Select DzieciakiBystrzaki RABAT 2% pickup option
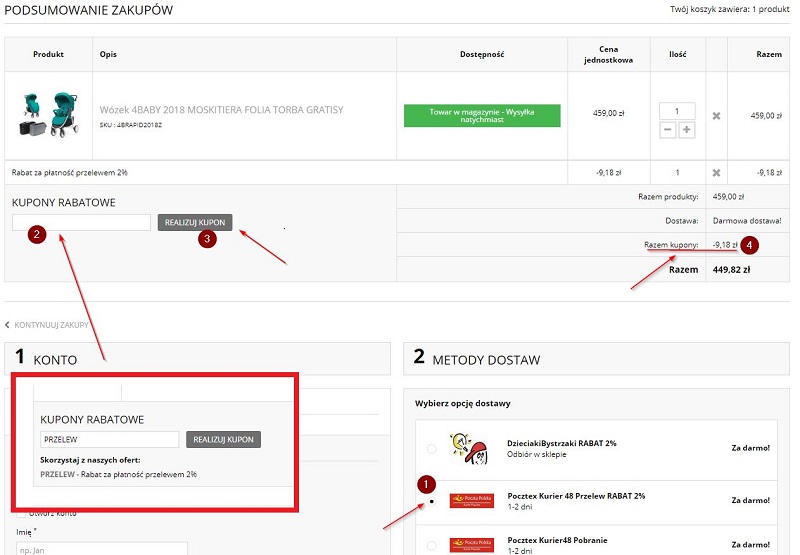The image size is (800, 555). (x=431, y=448)
